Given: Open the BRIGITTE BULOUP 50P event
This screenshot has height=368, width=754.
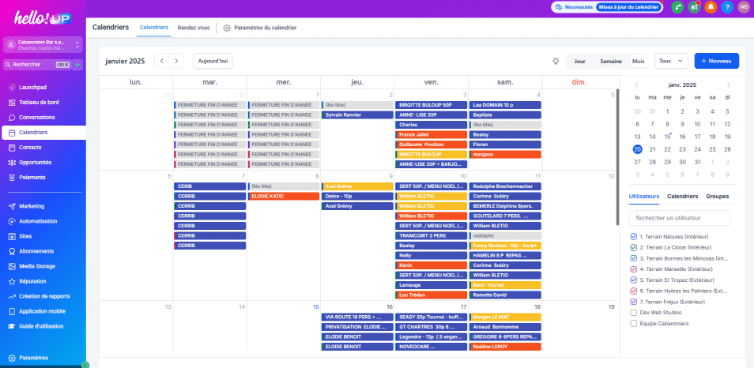Looking at the screenshot, I should (431, 105).
